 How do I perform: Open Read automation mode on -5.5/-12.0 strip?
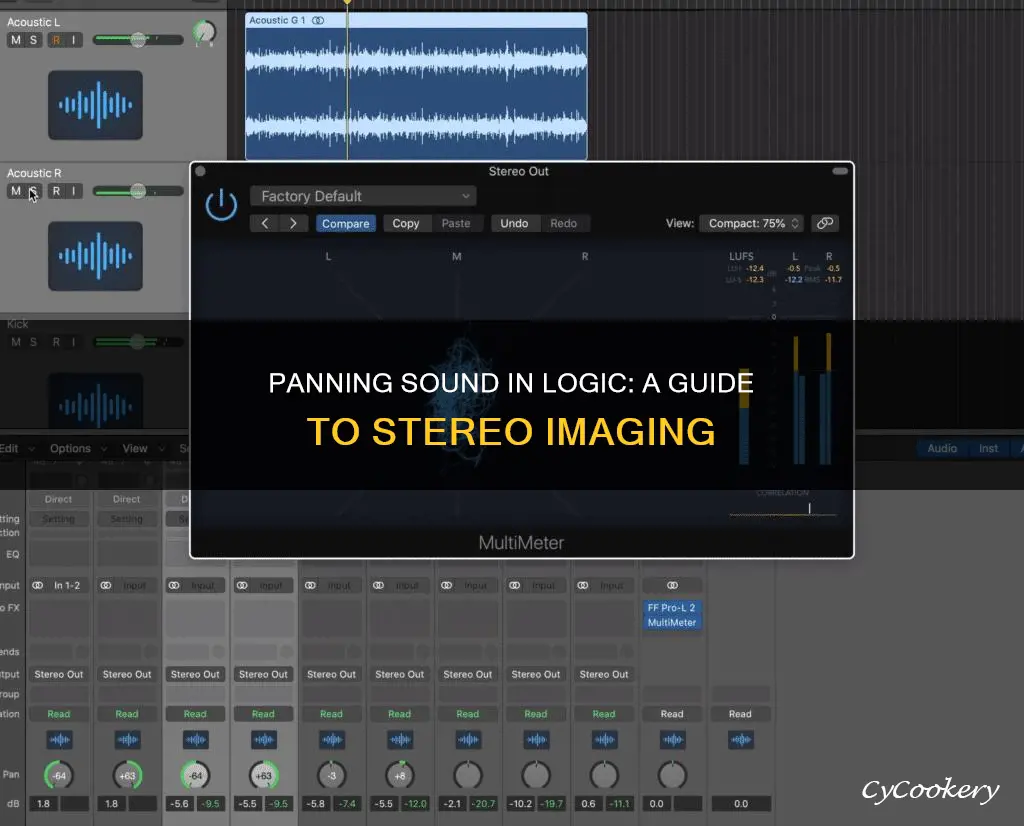400,714
